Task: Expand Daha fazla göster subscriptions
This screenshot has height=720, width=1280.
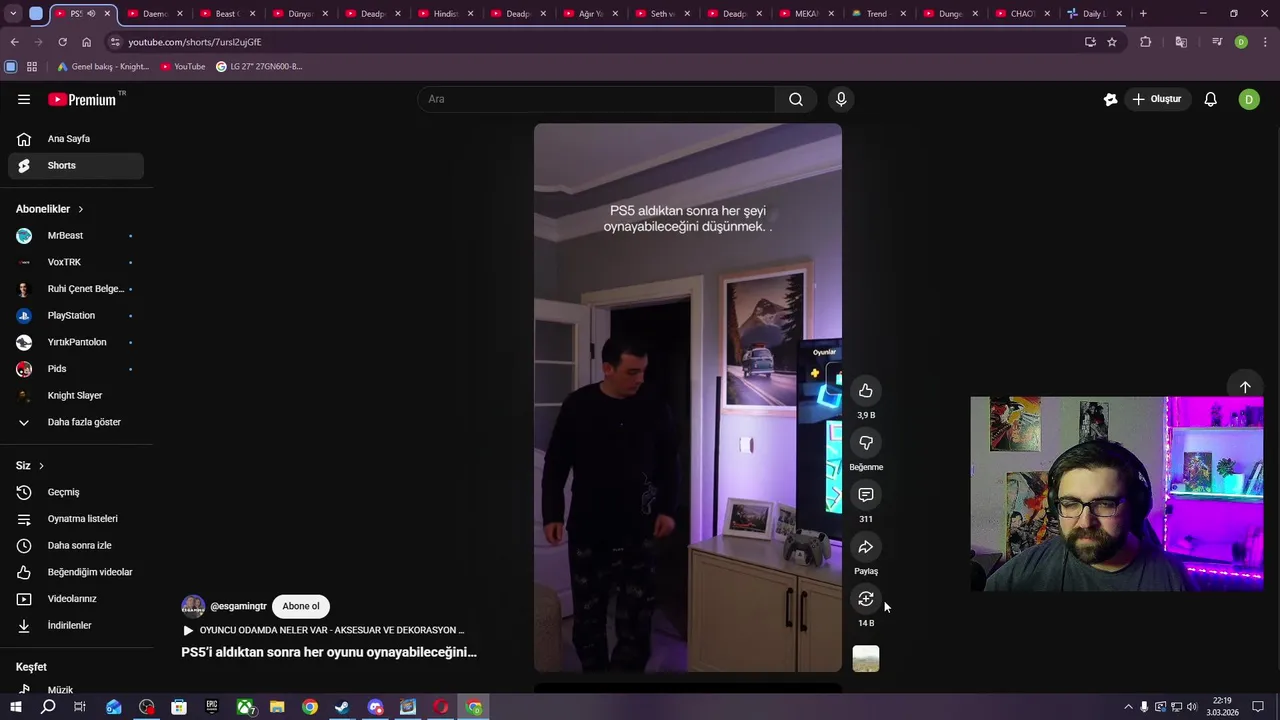Action: 76,422
